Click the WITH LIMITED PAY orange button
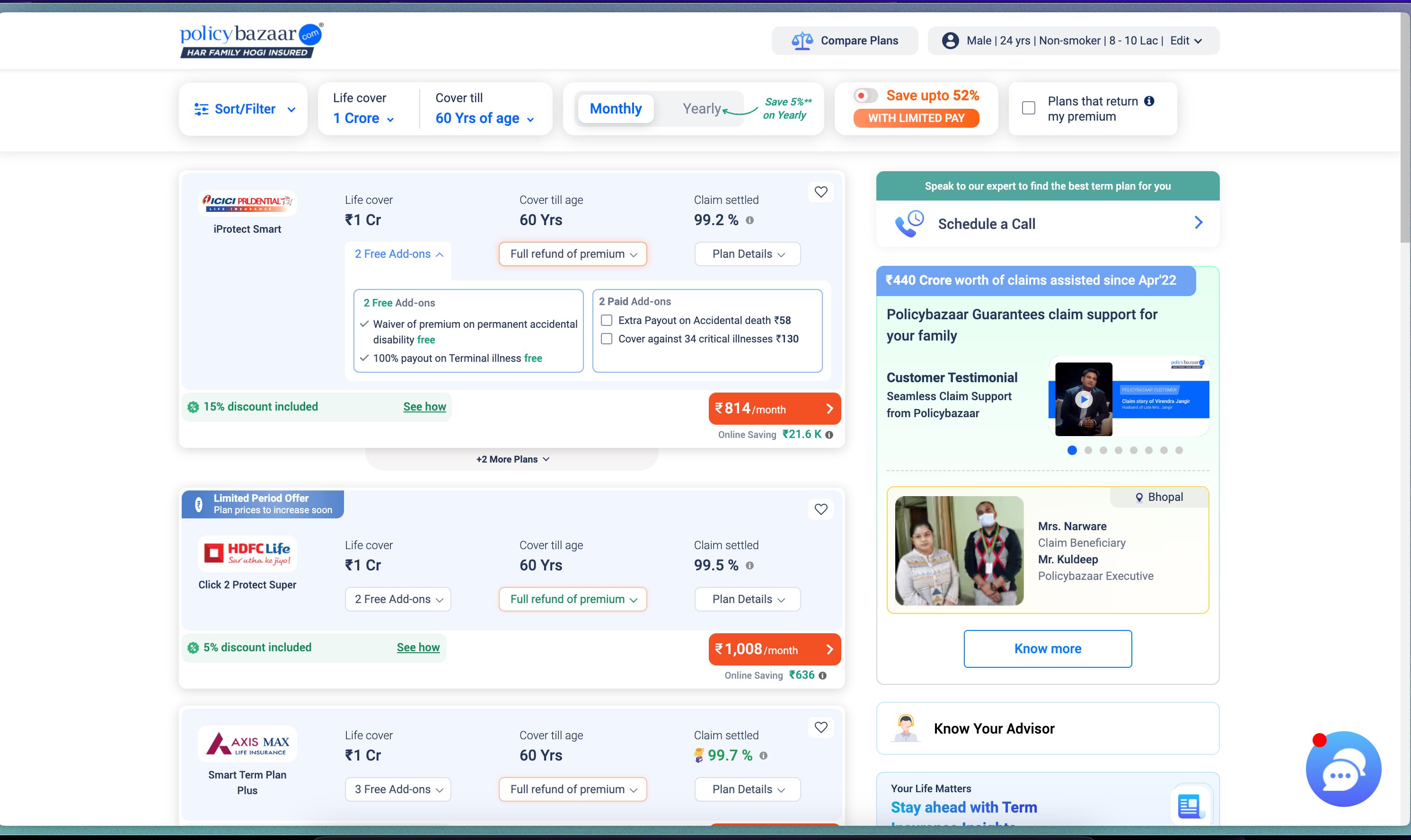The width and height of the screenshot is (1411, 840). tap(916, 118)
